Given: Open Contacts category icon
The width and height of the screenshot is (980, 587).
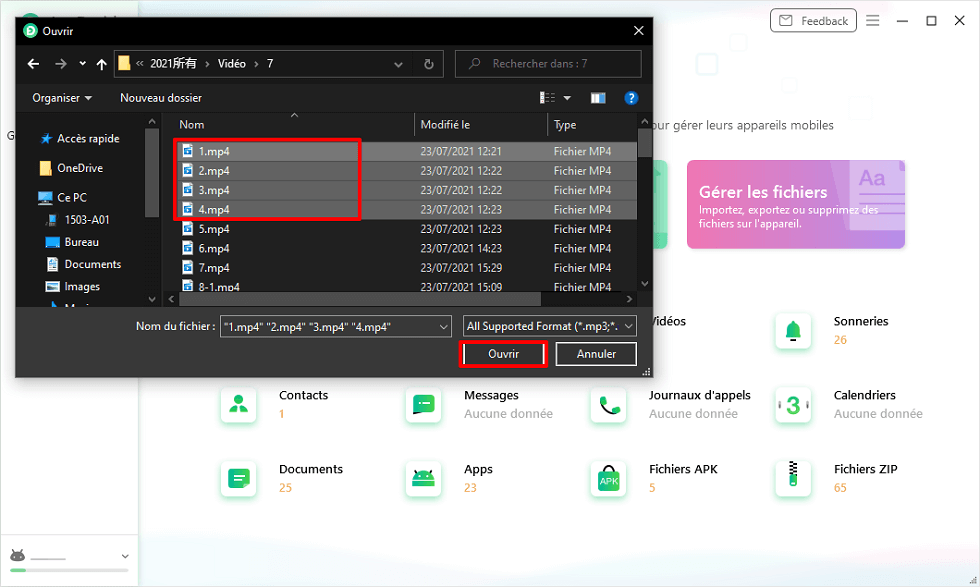Looking at the screenshot, I should click(x=238, y=404).
